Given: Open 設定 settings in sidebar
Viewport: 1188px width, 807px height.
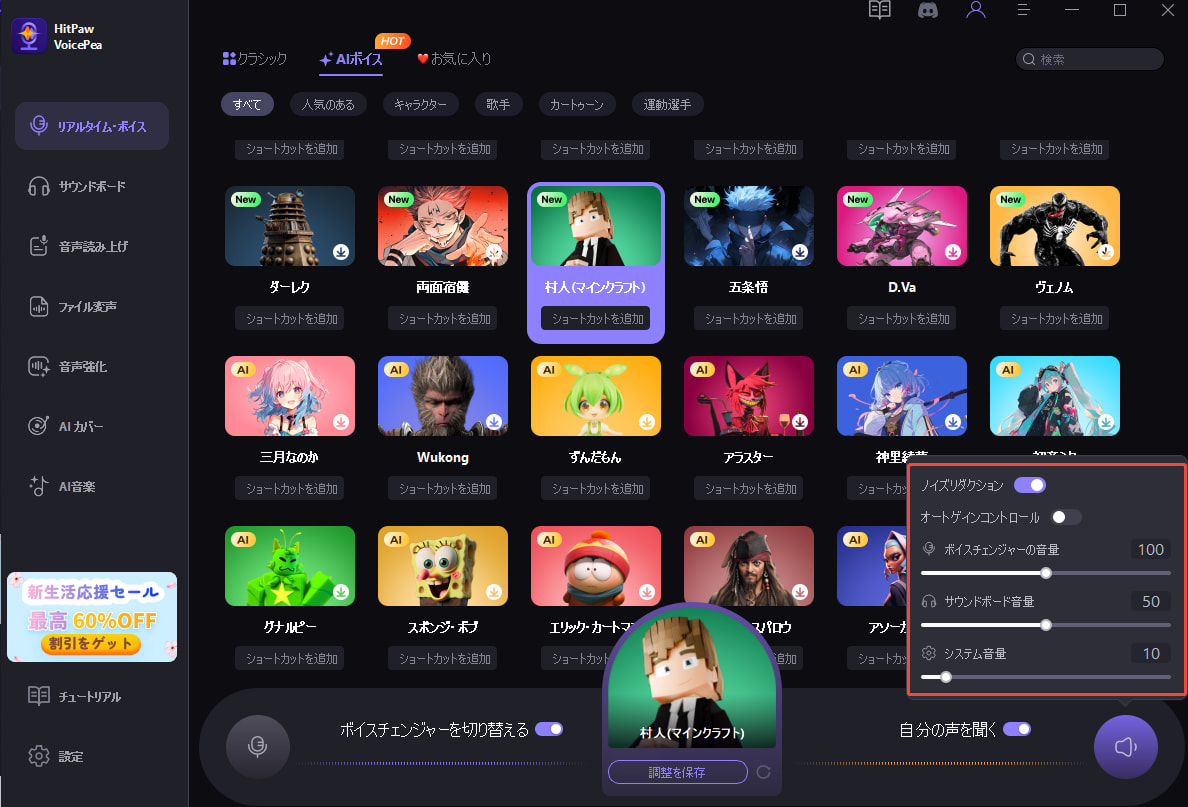Looking at the screenshot, I should pyautogui.click(x=92, y=756).
